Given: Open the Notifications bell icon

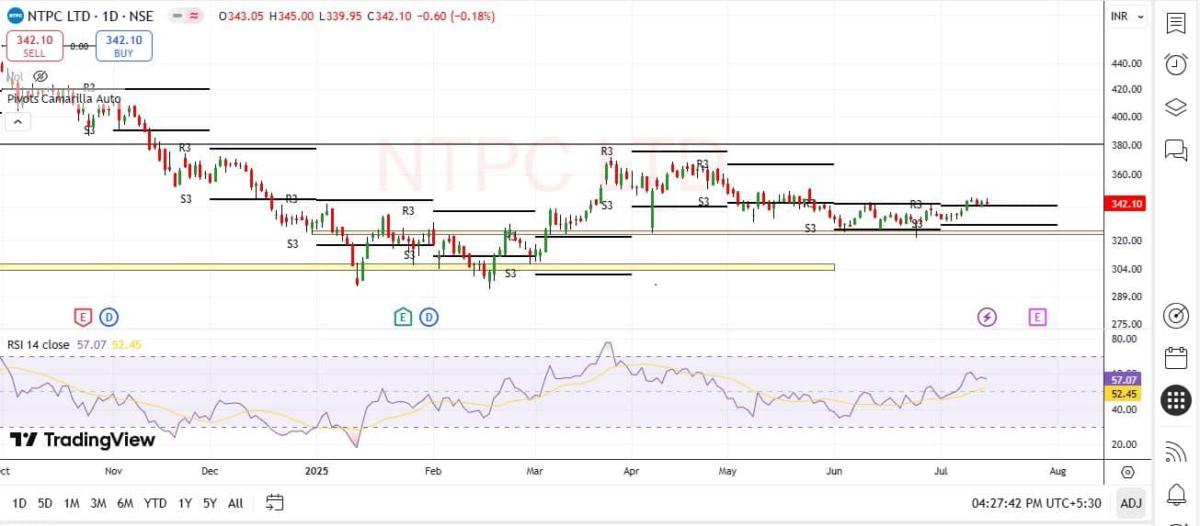Looking at the screenshot, I should tap(1175, 494).
